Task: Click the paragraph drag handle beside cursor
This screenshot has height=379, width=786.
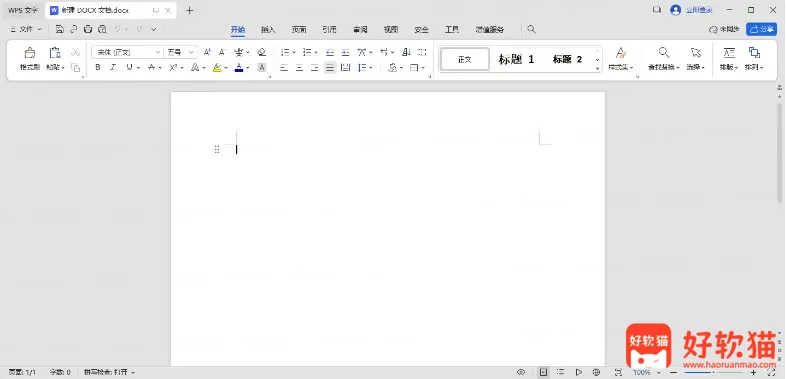Action: point(217,149)
